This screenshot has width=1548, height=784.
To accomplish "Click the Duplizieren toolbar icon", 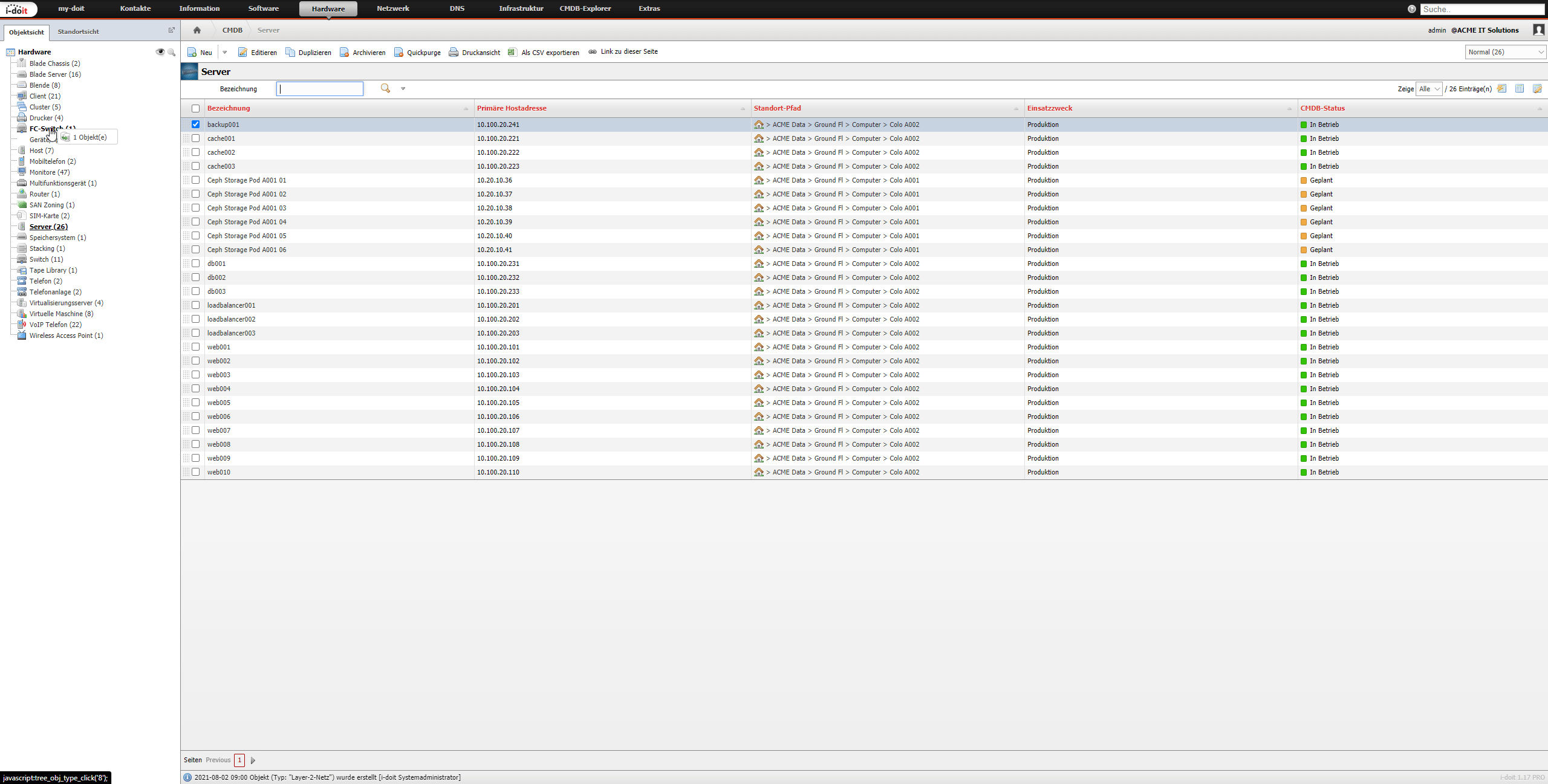I will point(290,52).
